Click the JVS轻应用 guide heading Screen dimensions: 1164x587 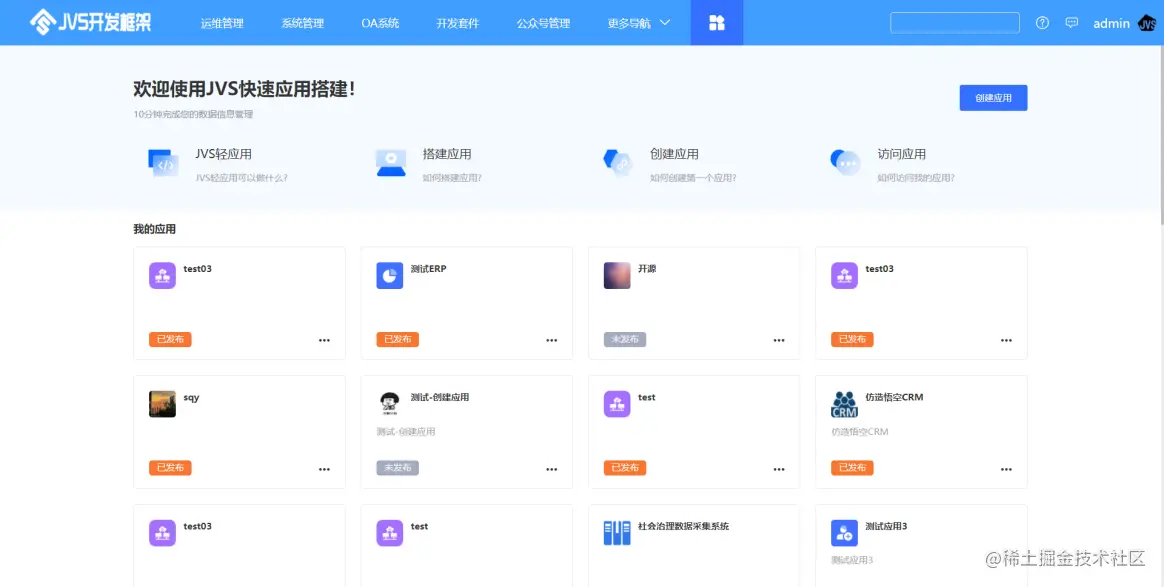coord(223,154)
